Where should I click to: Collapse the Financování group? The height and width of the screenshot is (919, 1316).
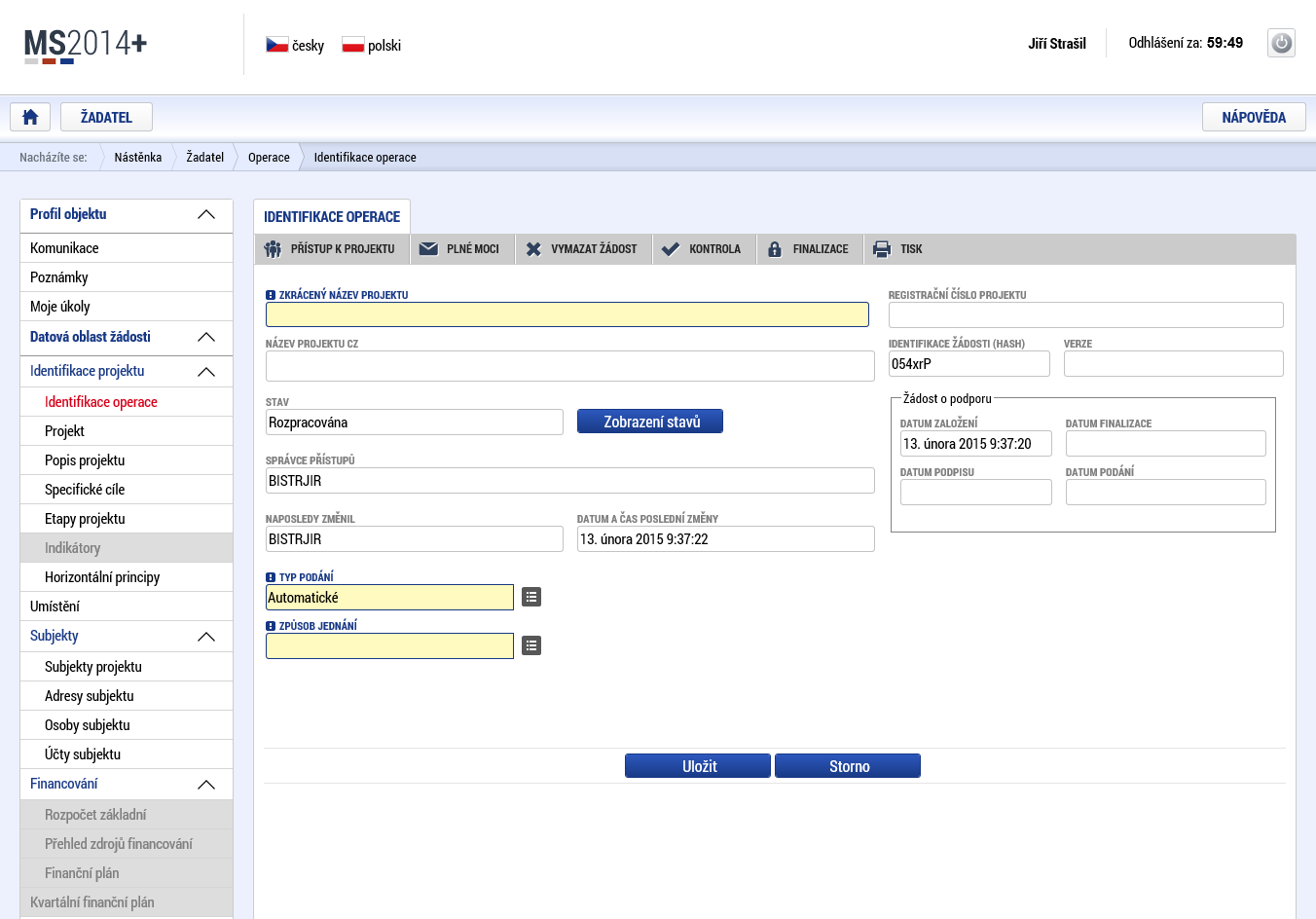(206, 785)
